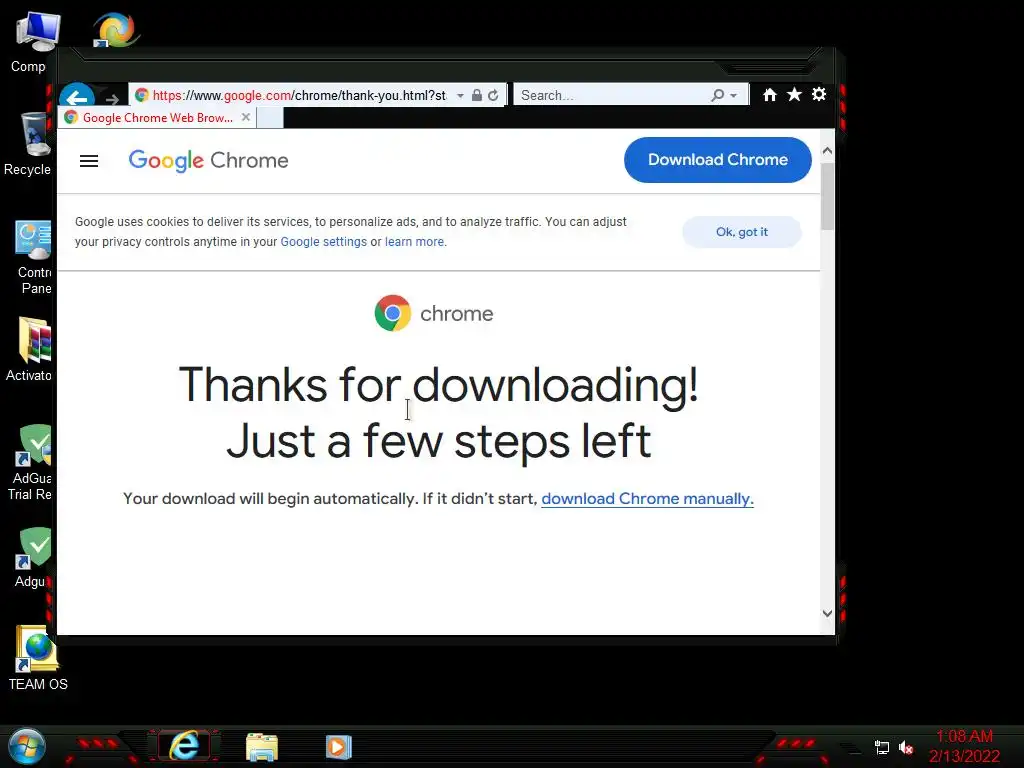
Task: Select the Google Chrome Web Browser tab
Action: tap(157, 118)
